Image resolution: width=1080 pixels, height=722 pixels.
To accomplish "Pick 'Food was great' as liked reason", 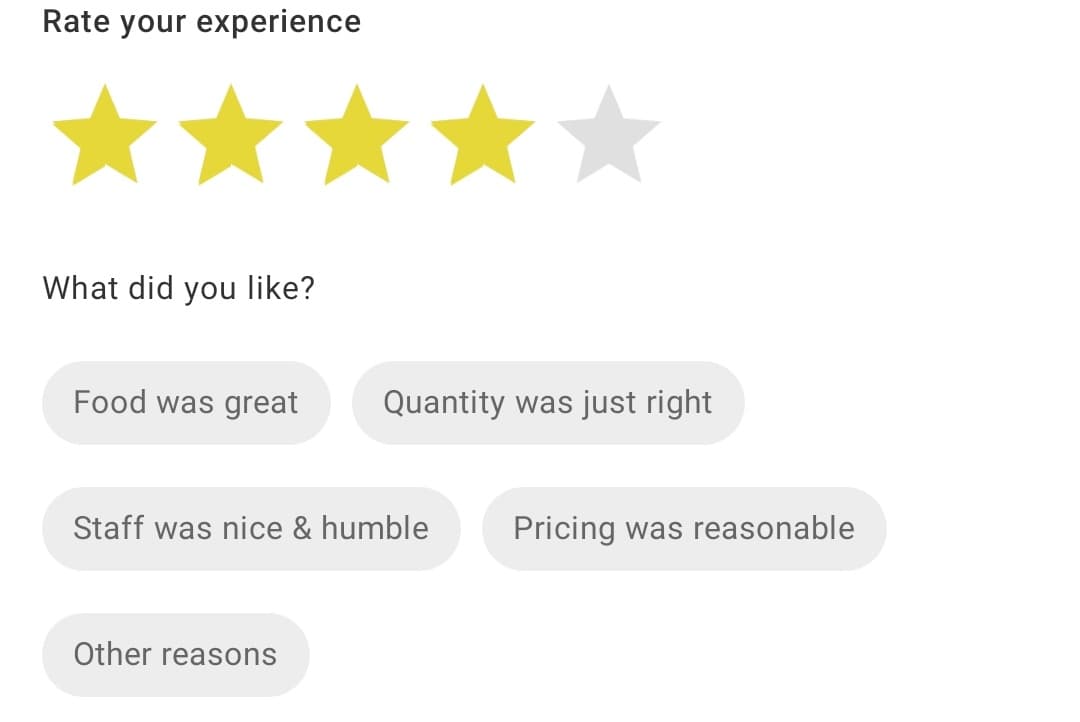I will [x=186, y=402].
